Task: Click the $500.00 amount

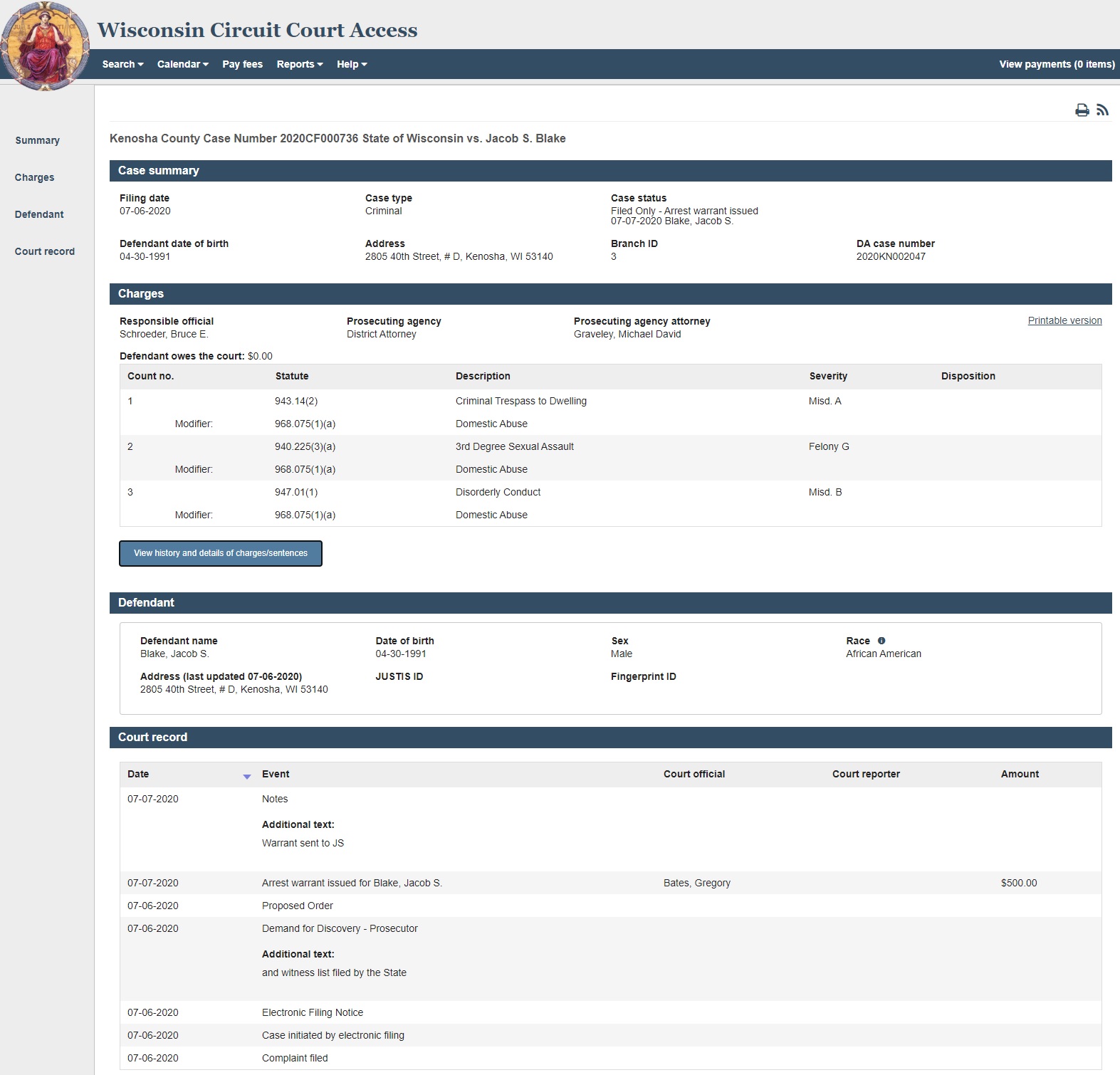Action: (x=1019, y=883)
